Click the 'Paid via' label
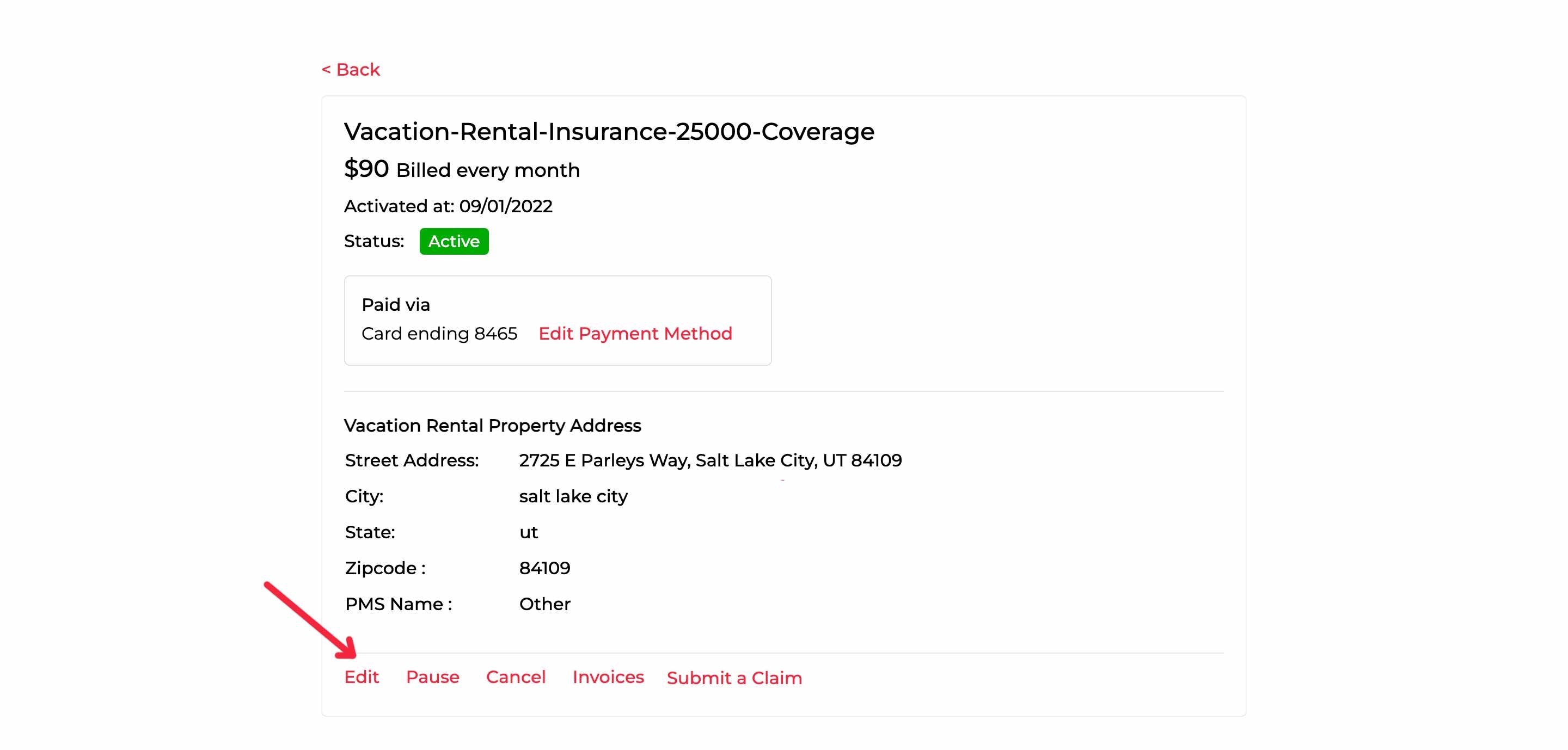The height and width of the screenshot is (750, 1568). click(396, 305)
